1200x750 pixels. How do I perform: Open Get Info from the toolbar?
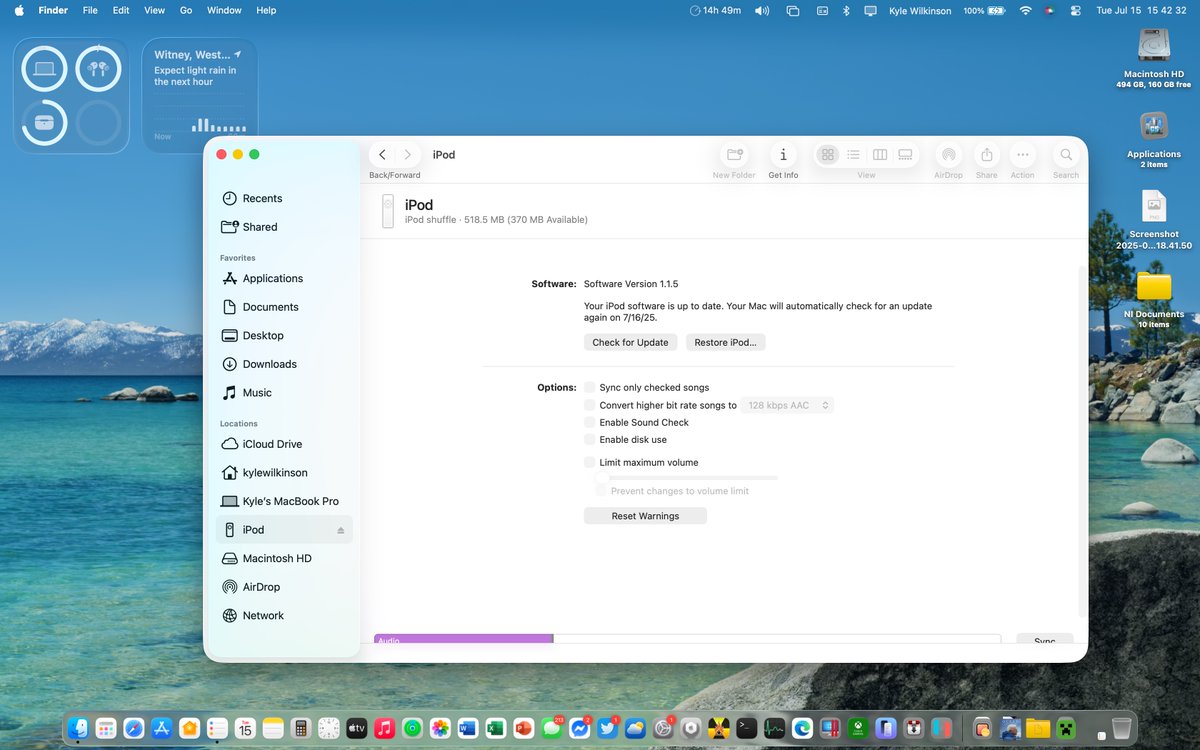[783, 155]
